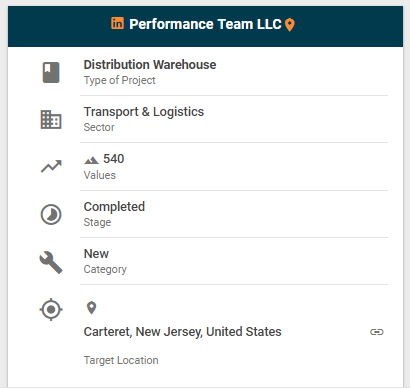Open the LinkedIn icon beside company name
Screen dimensions: 410x389
pos(117,23)
